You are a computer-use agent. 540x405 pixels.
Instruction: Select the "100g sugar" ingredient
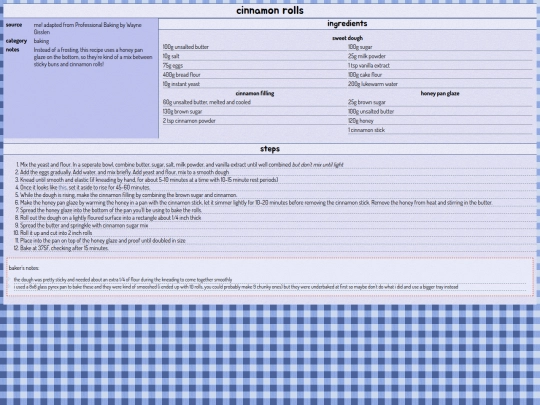point(360,47)
